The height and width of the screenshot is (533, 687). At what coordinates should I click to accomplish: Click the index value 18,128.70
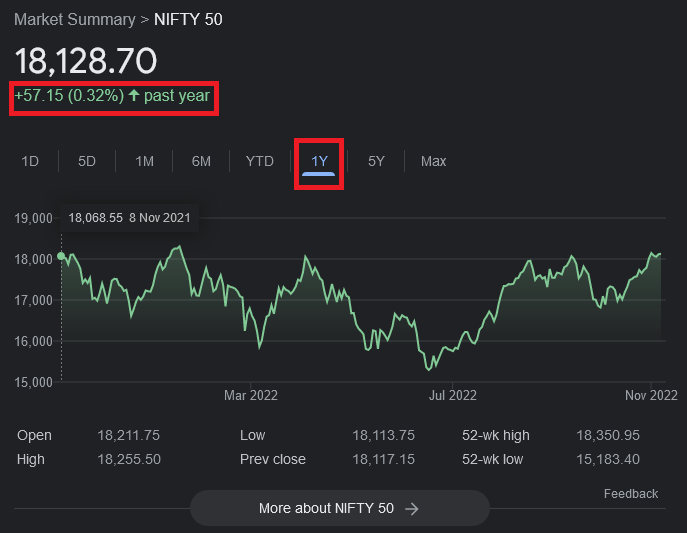coord(85,60)
